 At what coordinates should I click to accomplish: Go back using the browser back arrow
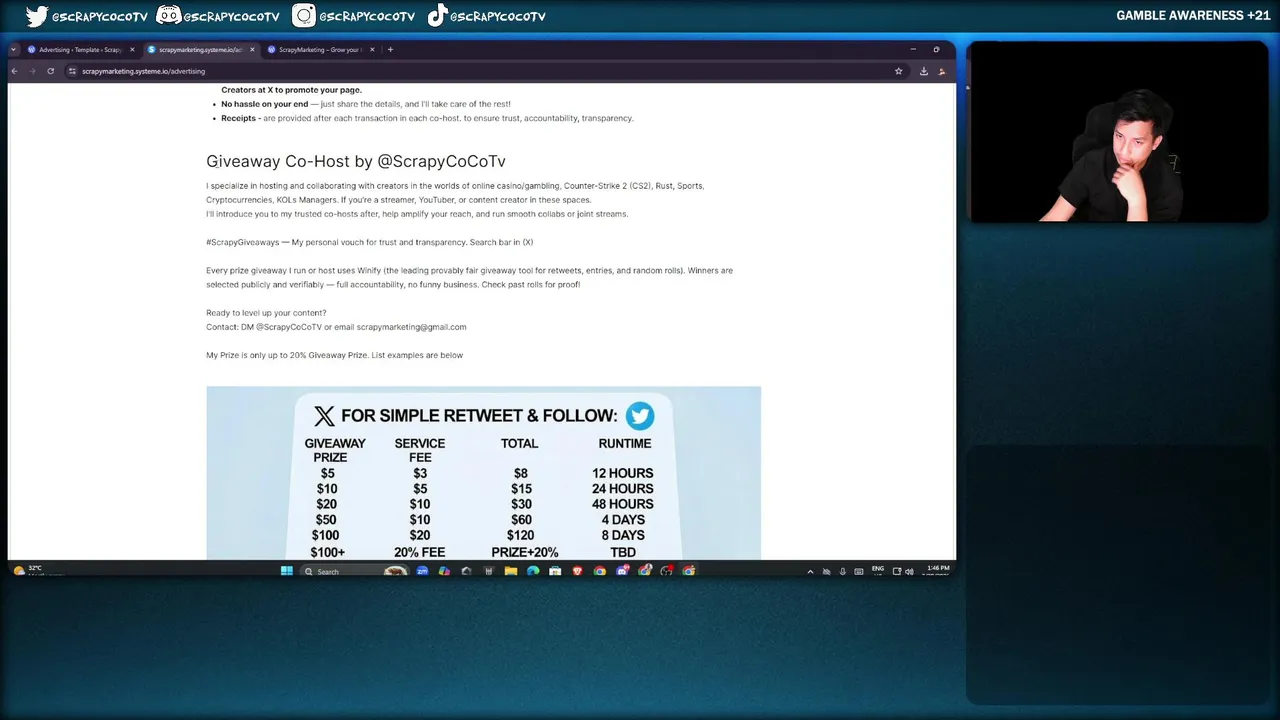click(14, 71)
